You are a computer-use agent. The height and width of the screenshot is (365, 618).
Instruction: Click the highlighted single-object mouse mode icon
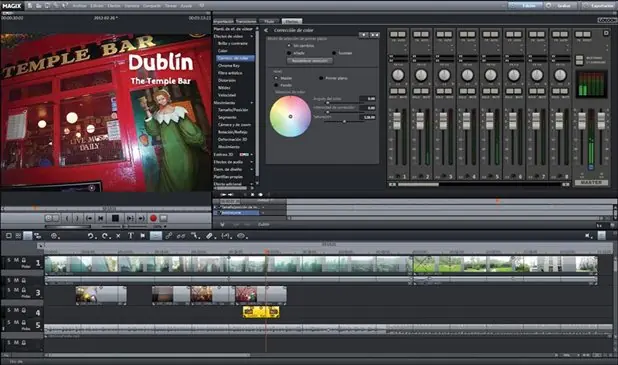click(x=156, y=236)
